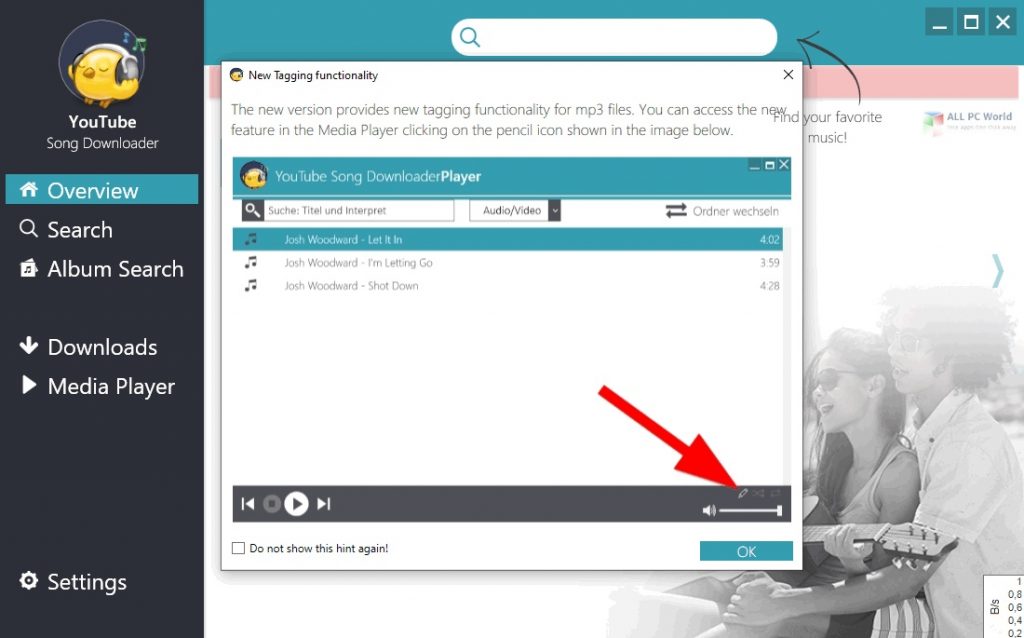Select 'Josh Woodward - I'm Letting Go' track

point(507,263)
